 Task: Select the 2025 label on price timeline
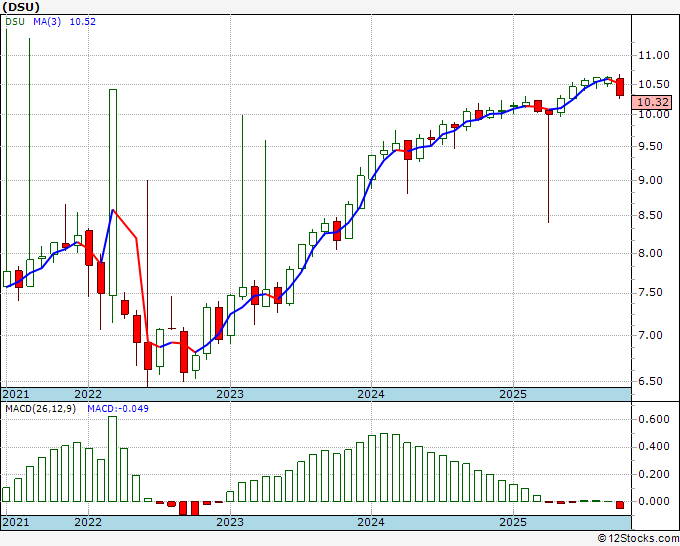click(513, 394)
